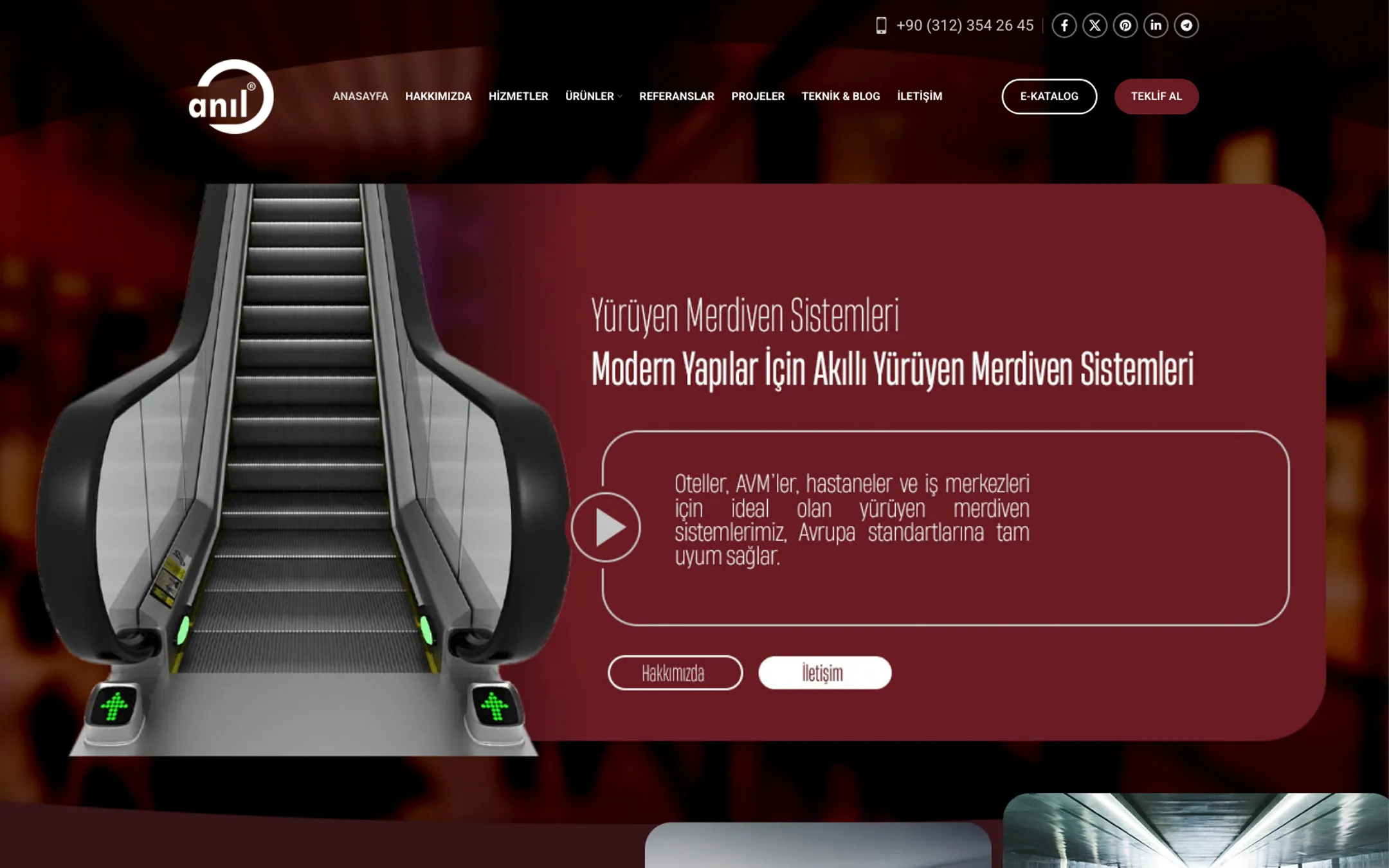Click the Hakkımızda outlined button

[x=675, y=673]
